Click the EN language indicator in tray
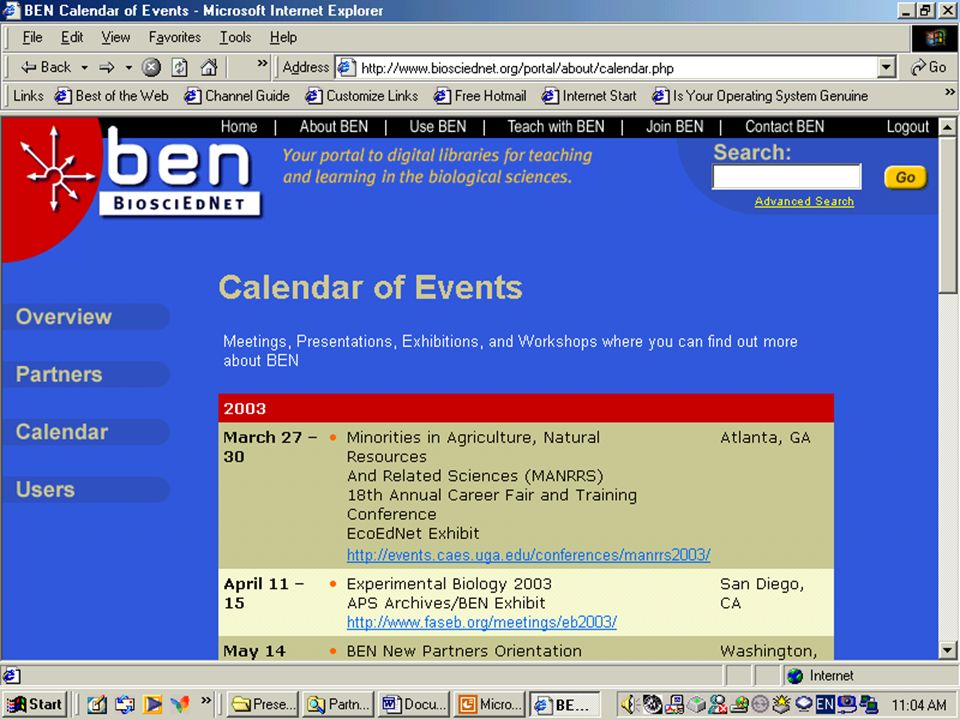This screenshot has width=960, height=720. click(825, 705)
